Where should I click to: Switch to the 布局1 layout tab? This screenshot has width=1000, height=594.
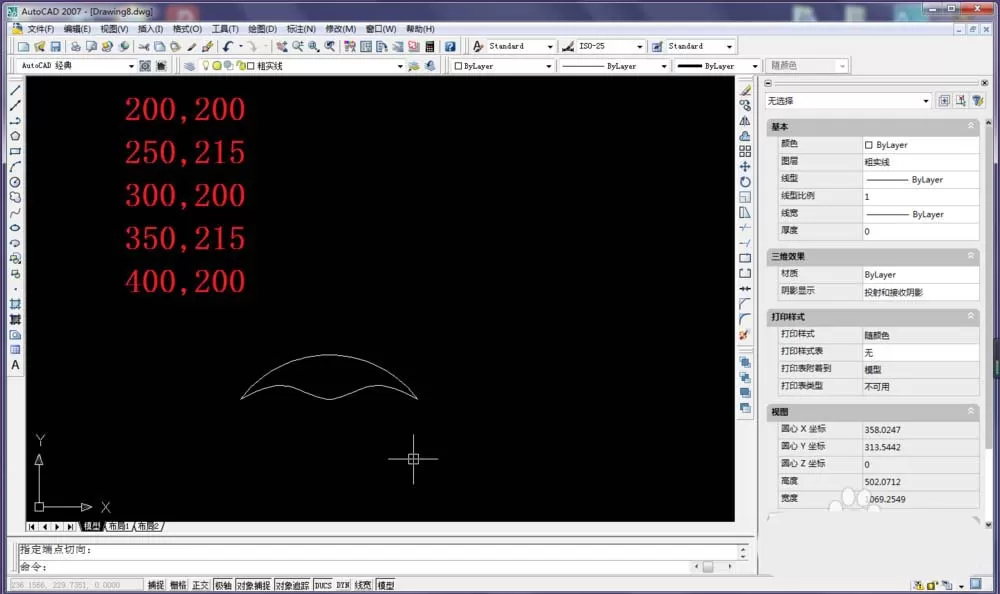tap(119, 526)
